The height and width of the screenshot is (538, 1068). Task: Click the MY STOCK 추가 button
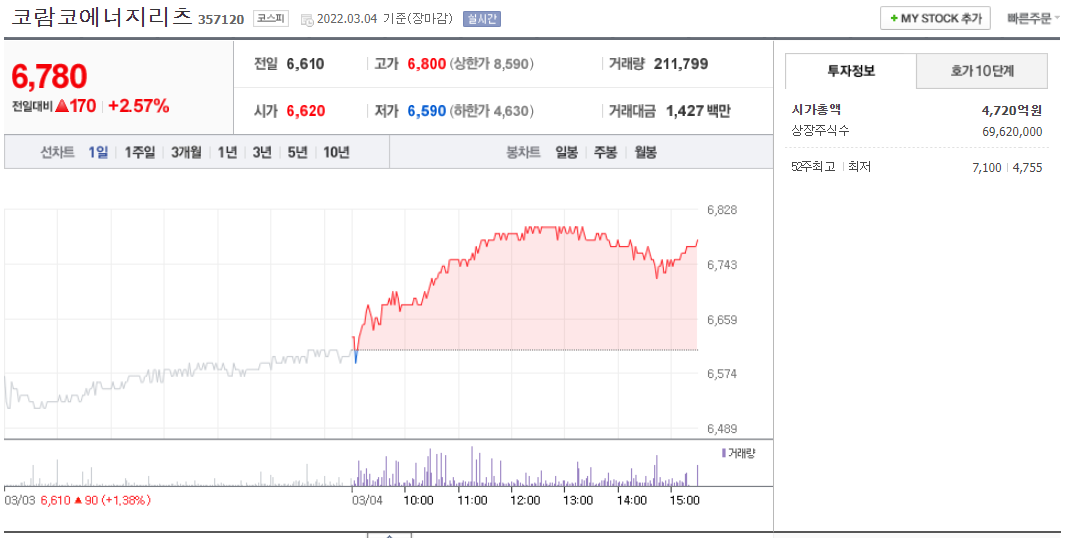pyautogui.click(x=935, y=18)
